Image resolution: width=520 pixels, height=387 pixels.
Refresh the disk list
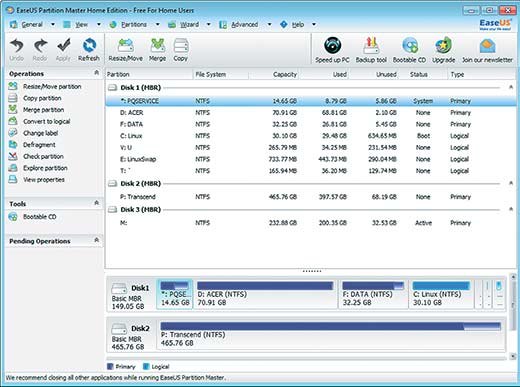(89, 49)
